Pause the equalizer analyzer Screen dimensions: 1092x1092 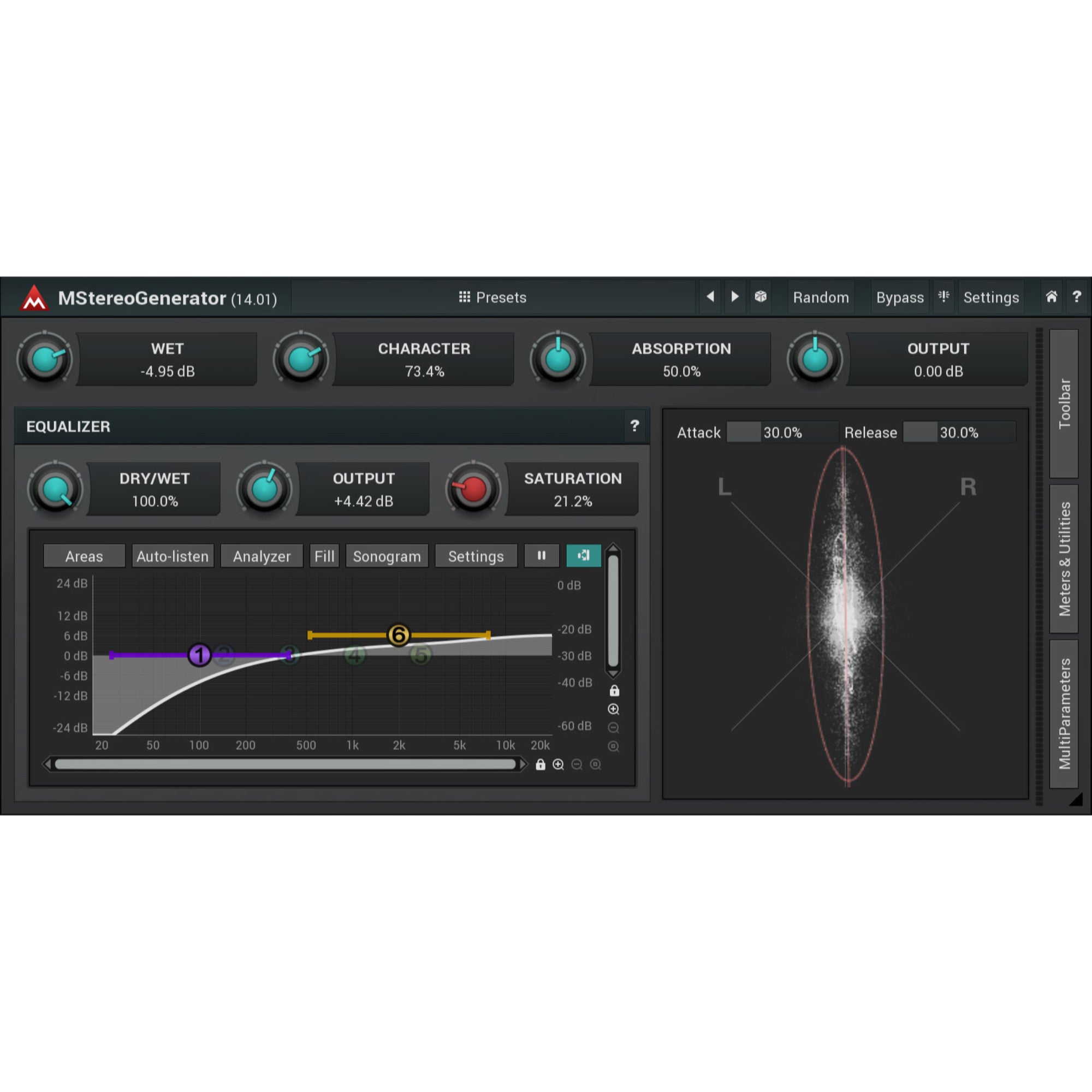click(x=542, y=556)
